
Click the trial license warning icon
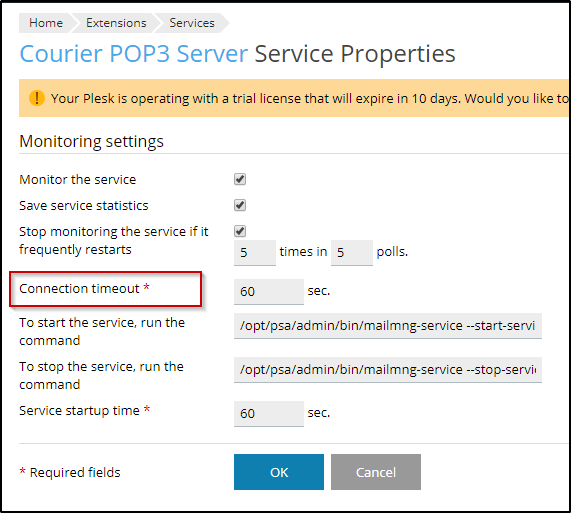coord(37,98)
